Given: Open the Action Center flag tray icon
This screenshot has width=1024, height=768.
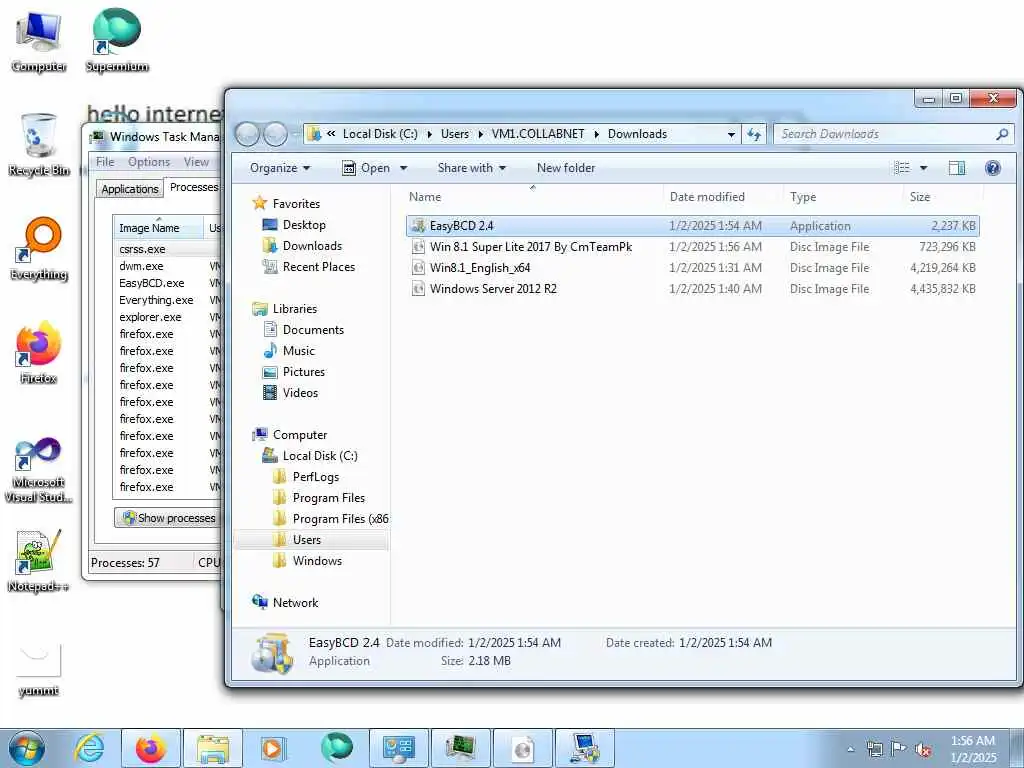Looking at the screenshot, I should (899, 749).
